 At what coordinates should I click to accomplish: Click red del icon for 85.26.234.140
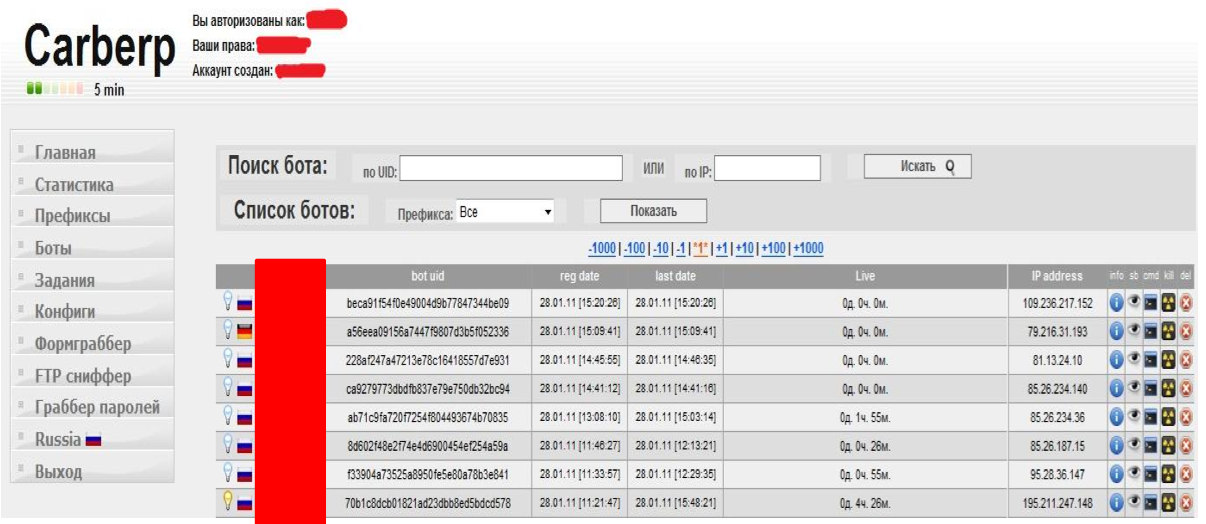coord(1186,388)
